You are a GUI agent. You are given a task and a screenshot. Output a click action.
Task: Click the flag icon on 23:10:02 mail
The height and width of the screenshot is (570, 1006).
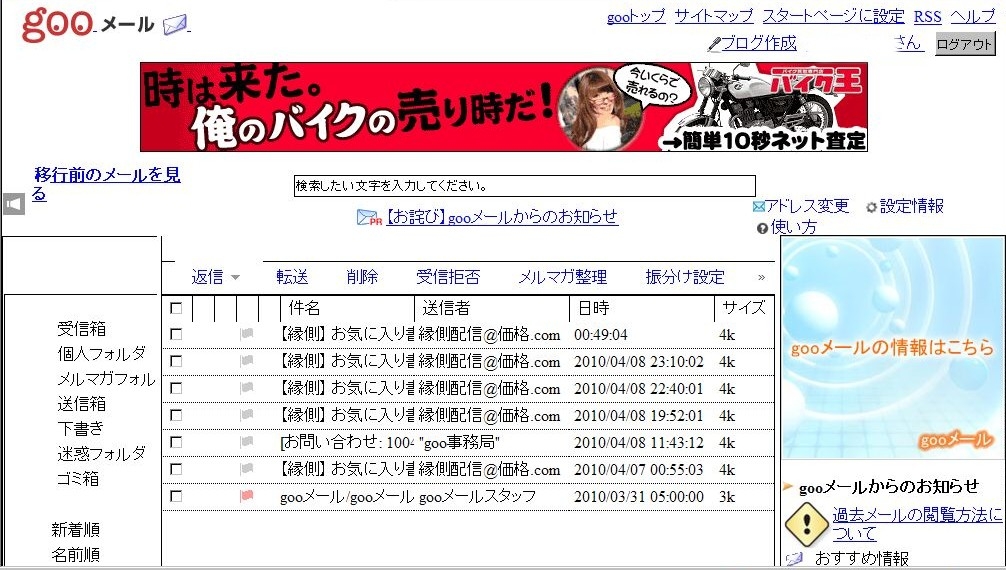point(246,361)
